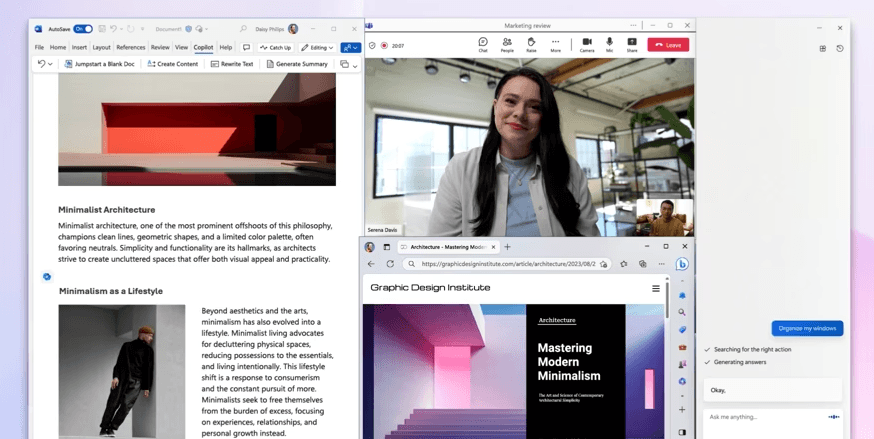Open Graphic Design Institute hamburger menu
The width and height of the screenshot is (874, 439).
click(x=656, y=288)
